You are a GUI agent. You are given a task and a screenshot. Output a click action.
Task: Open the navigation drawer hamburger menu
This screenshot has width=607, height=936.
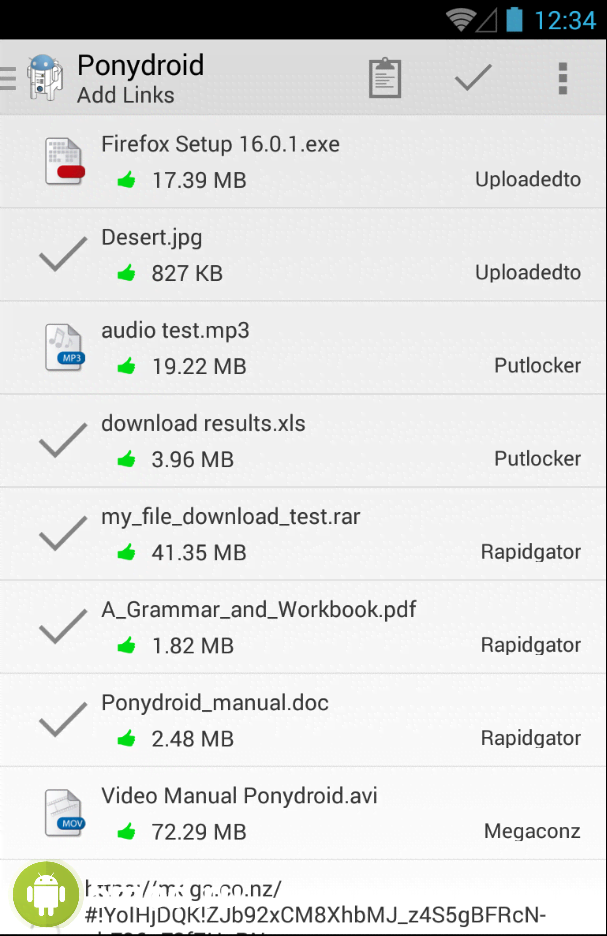coord(8,78)
